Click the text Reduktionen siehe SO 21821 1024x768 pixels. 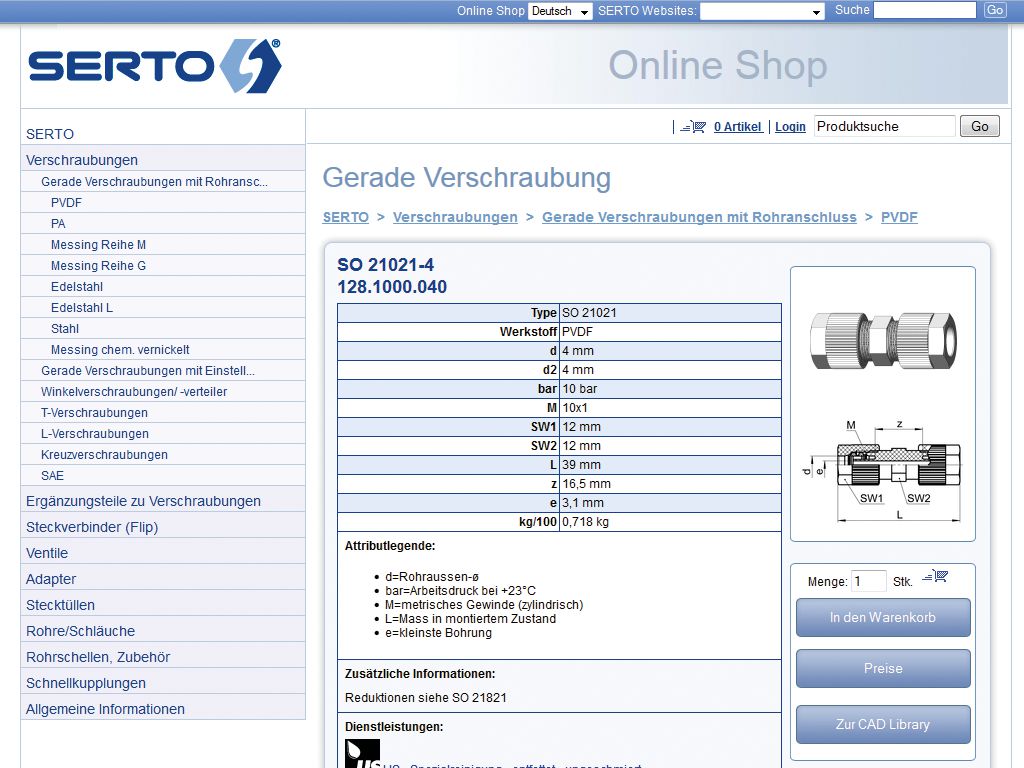click(426, 697)
